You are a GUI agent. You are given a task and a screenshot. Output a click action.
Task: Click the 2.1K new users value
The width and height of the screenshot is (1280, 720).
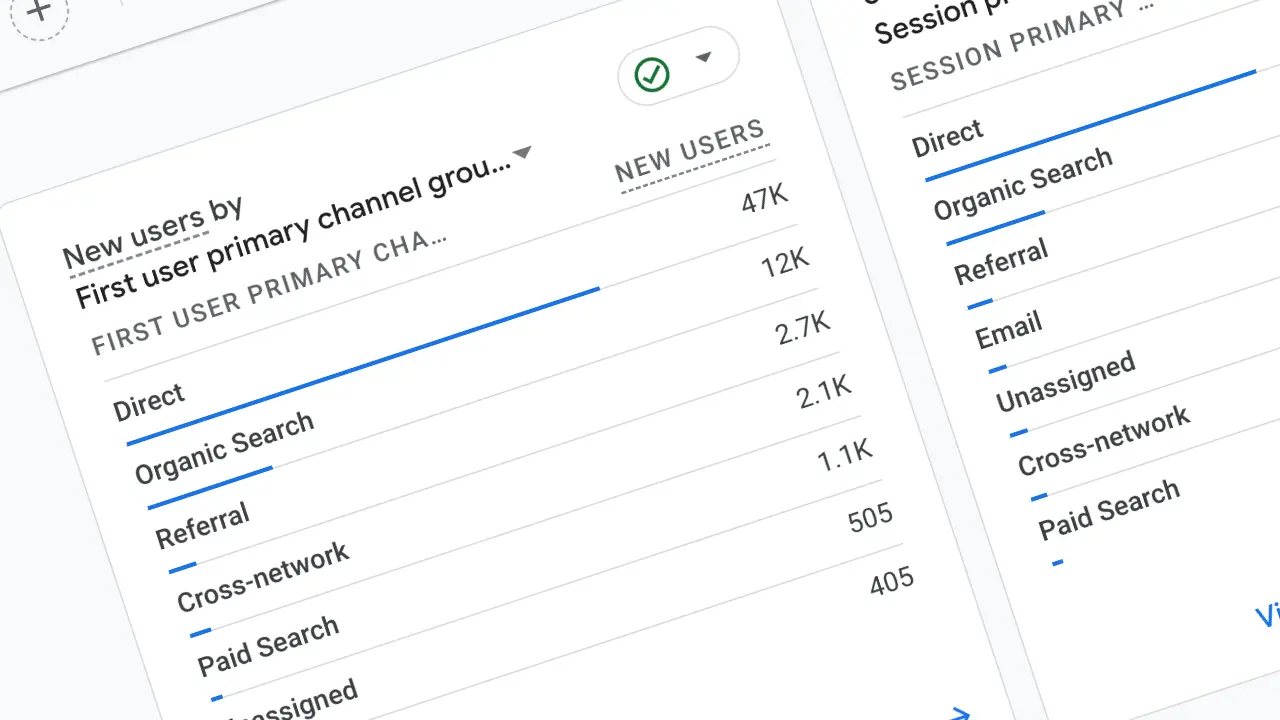[824, 392]
